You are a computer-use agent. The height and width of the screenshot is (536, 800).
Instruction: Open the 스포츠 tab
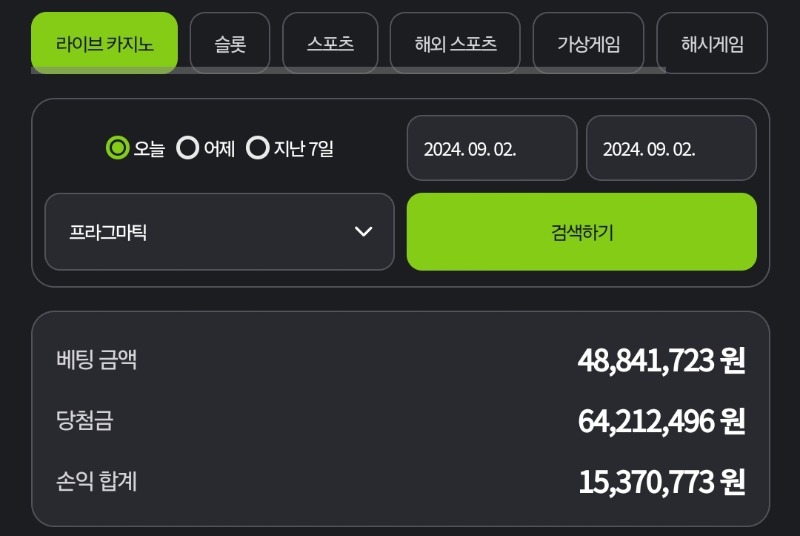pos(330,43)
